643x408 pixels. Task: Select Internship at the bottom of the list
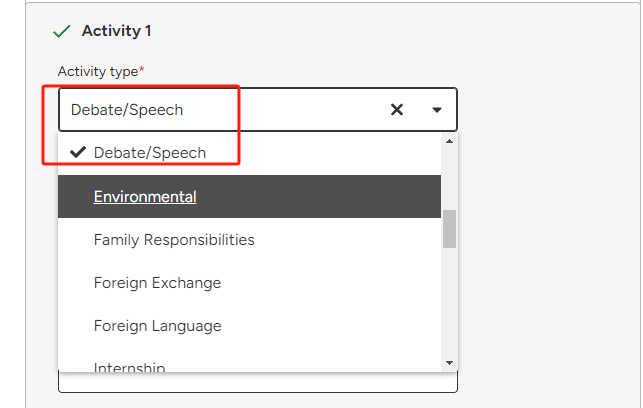(x=129, y=367)
